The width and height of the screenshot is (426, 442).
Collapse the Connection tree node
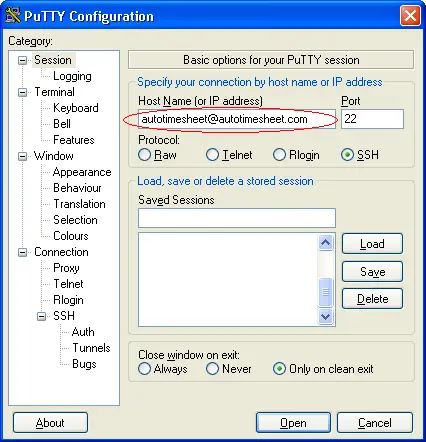pos(22,252)
